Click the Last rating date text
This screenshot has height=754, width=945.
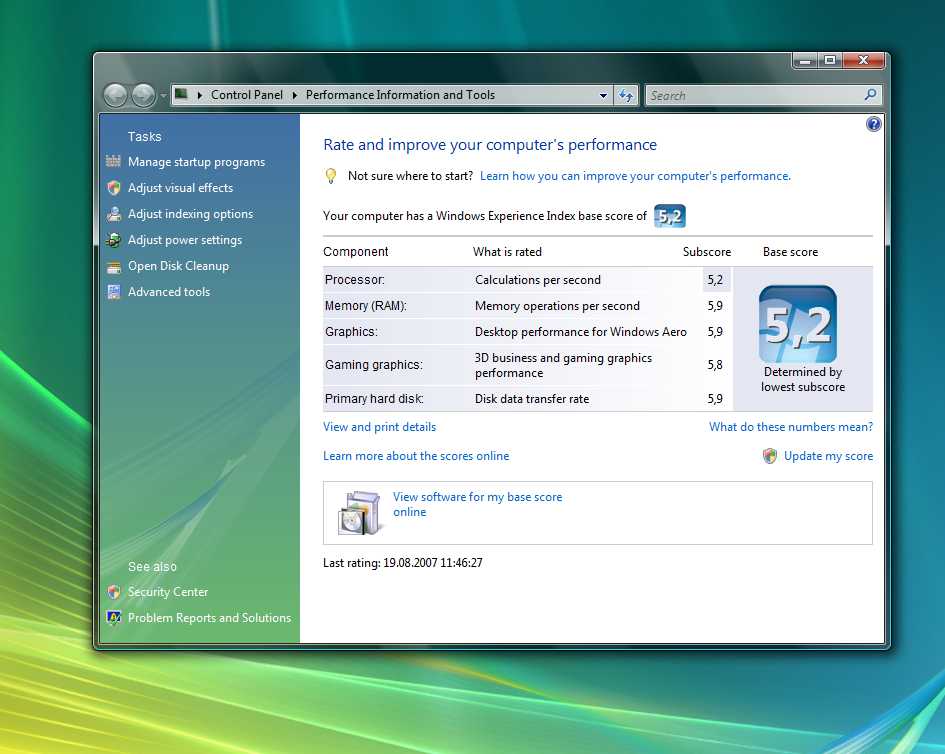coord(403,563)
